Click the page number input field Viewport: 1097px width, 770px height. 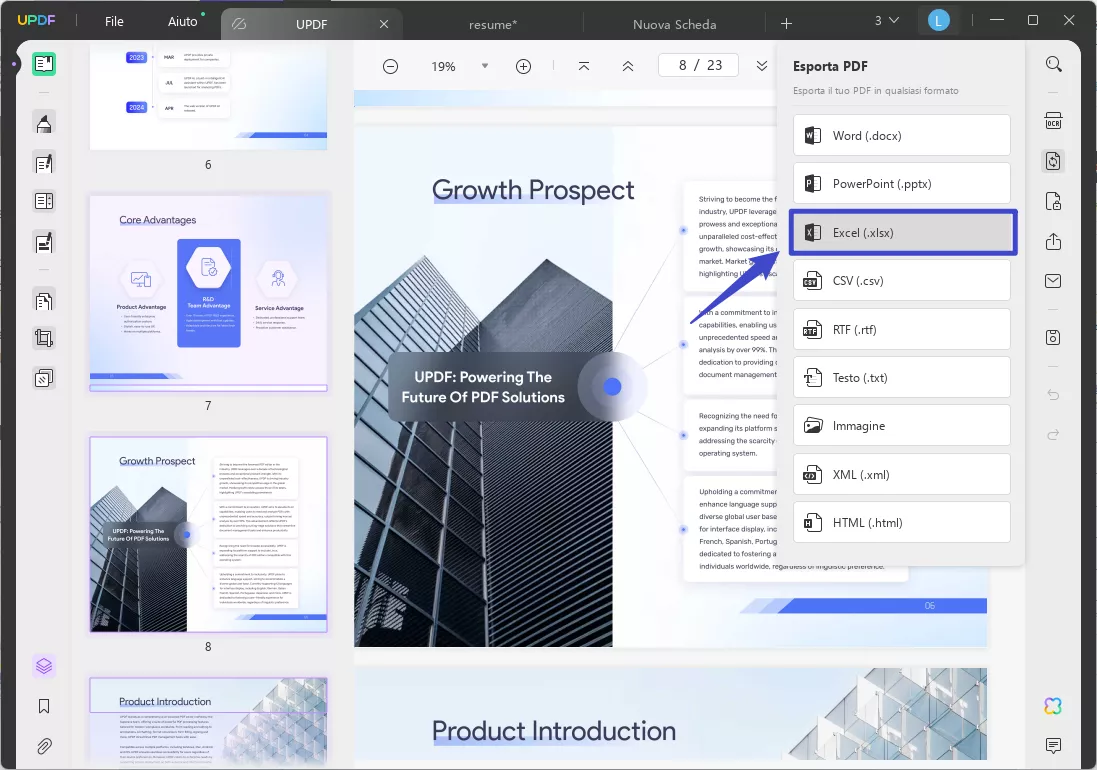click(x=698, y=66)
